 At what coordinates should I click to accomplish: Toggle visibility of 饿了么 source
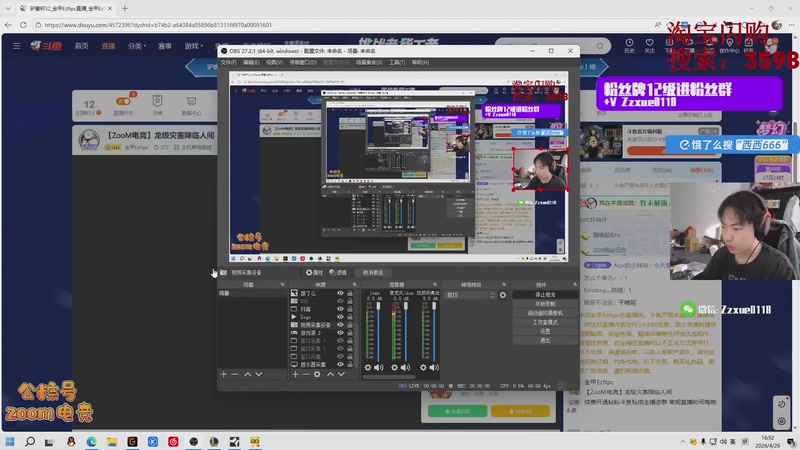pos(340,293)
